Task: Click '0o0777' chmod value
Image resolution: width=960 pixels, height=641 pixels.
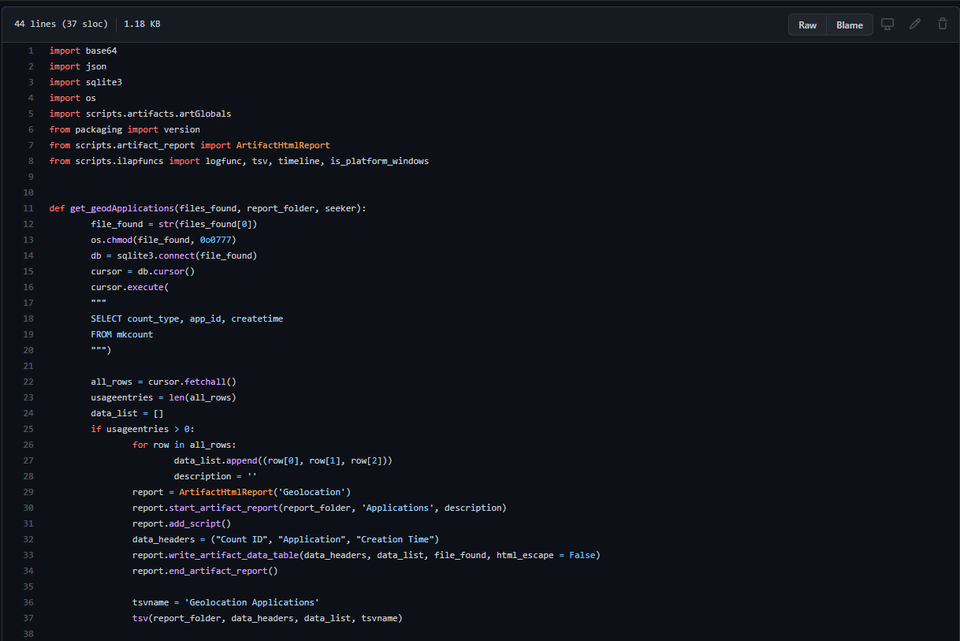Action: pyautogui.click(x=215, y=240)
